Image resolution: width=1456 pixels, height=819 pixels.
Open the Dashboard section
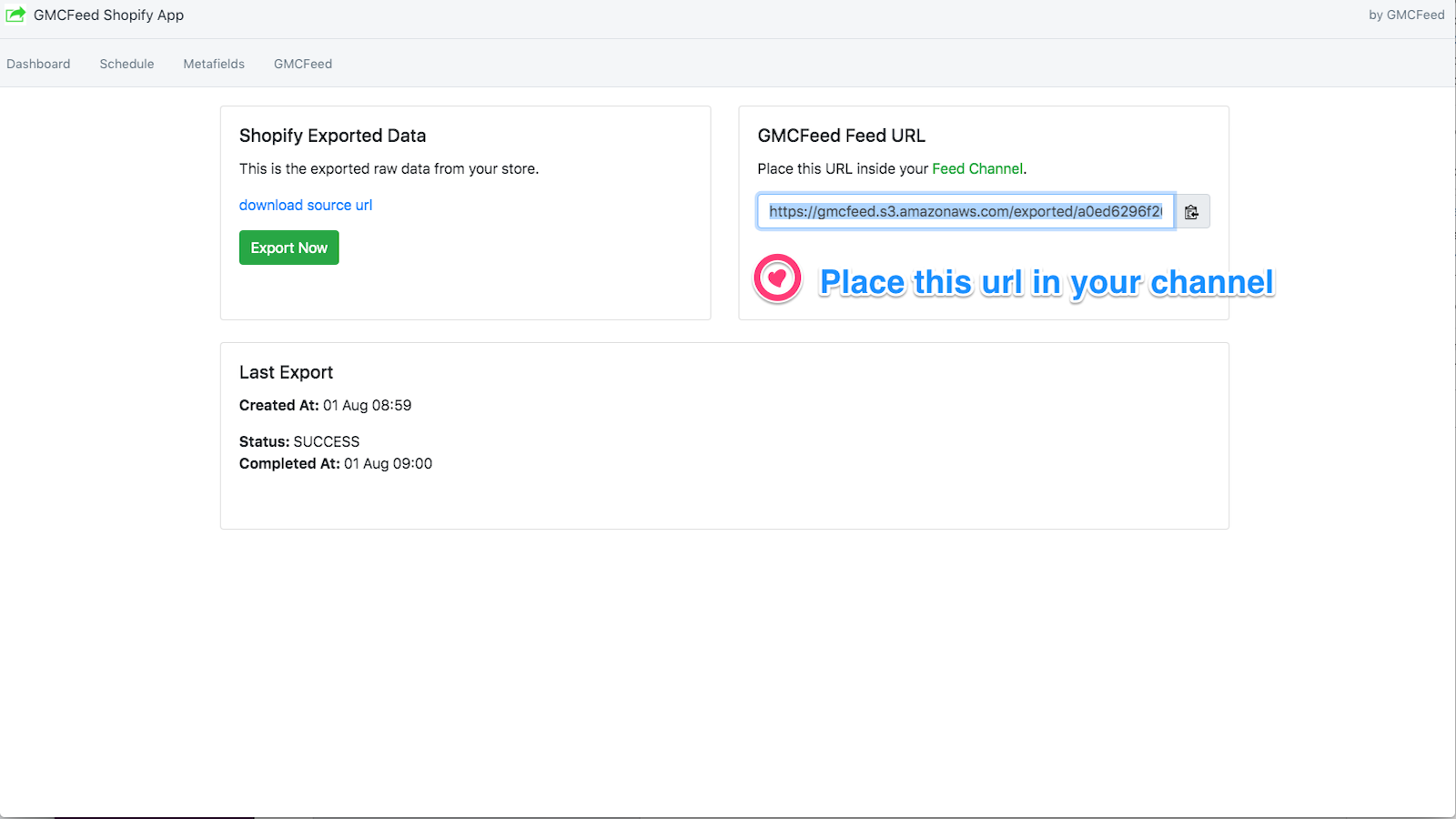38,64
